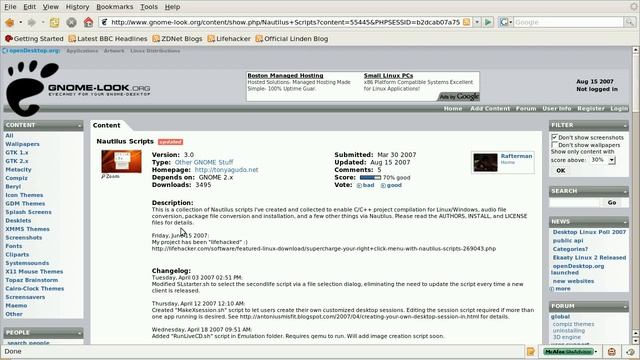
Task: Click the search magnifier icon
Action: pyautogui.click(x=629, y=22)
